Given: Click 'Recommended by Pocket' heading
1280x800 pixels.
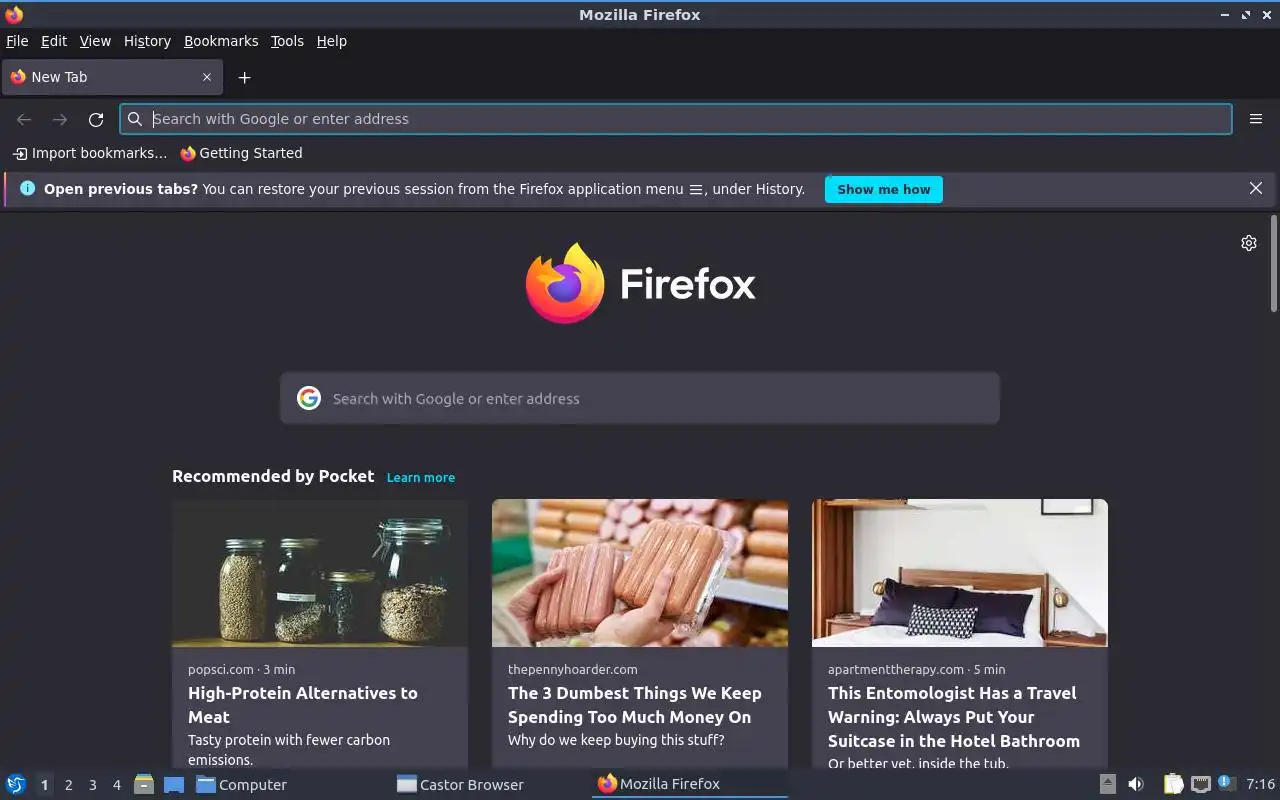Looking at the screenshot, I should tap(273, 476).
